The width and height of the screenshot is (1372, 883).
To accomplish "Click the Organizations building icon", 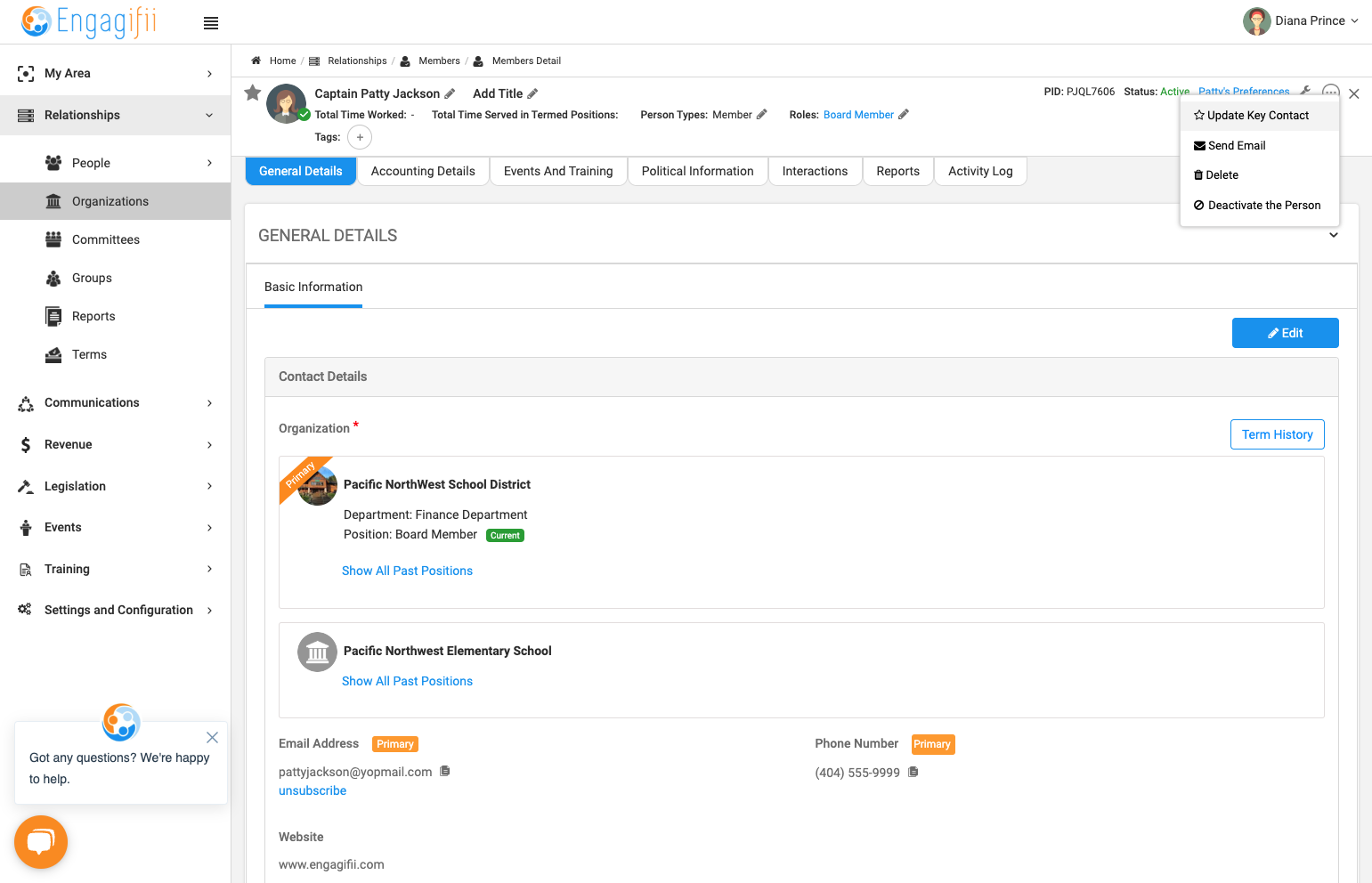I will [x=53, y=201].
